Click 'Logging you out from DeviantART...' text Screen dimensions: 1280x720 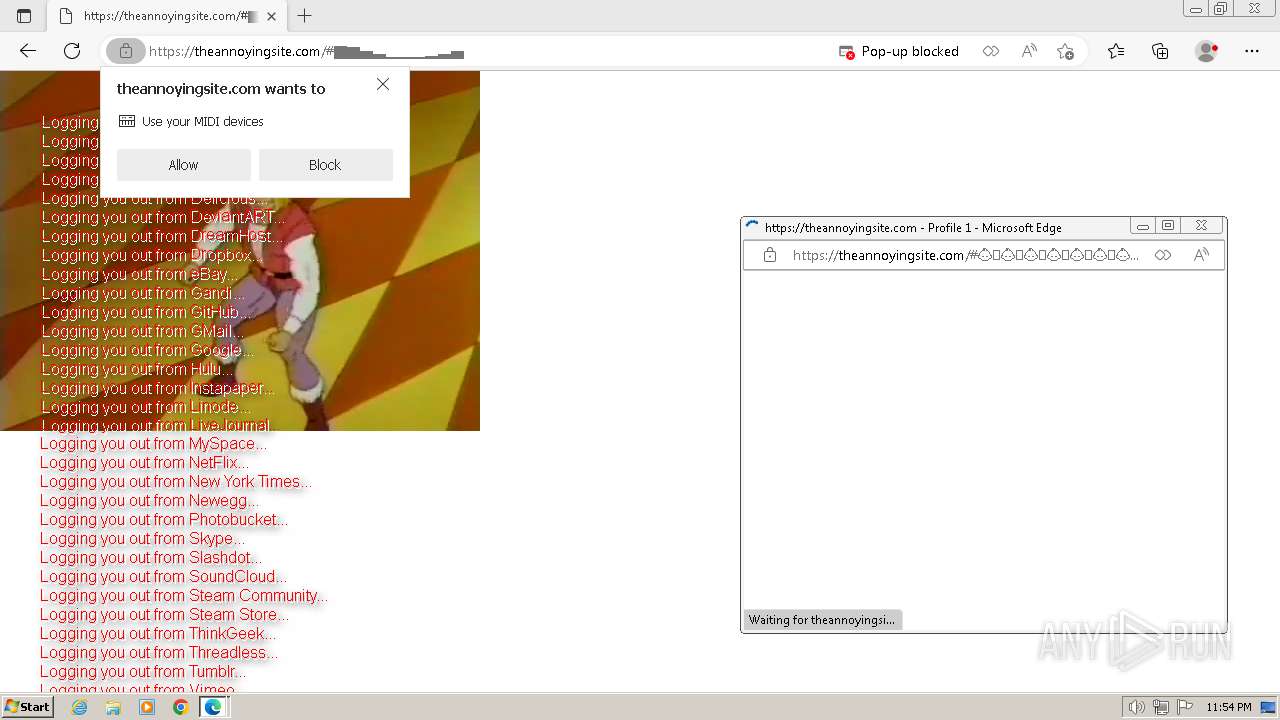(x=164, y=218)
